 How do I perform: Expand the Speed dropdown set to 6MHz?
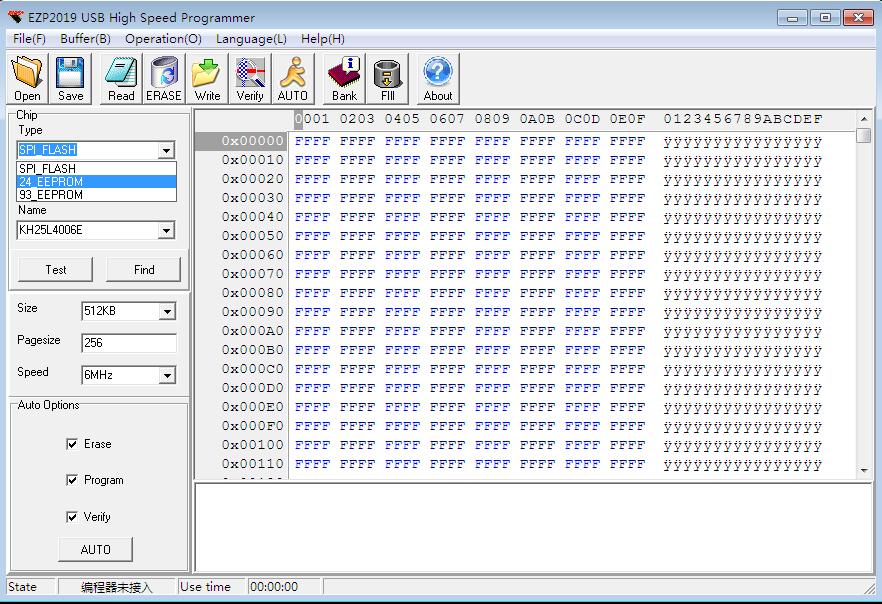[169, 375]
